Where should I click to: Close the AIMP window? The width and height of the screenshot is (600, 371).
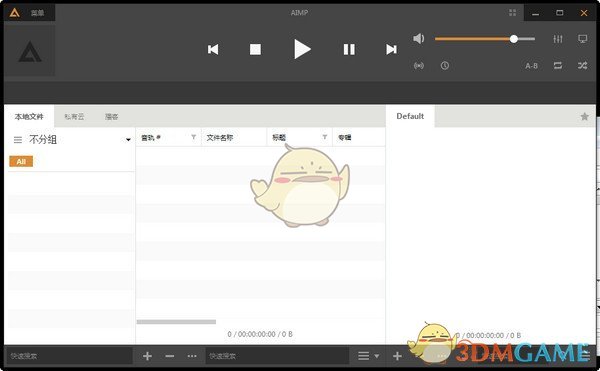(x=584, y=13)
